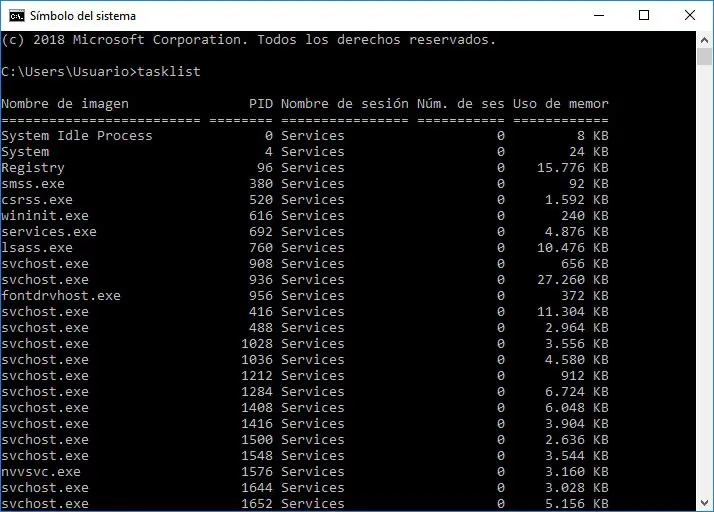Image resolution: width=714 pixels, height=512 pixels.
Task: Click memory value '11.304 KB'
Action: click(x=573, y=312)
